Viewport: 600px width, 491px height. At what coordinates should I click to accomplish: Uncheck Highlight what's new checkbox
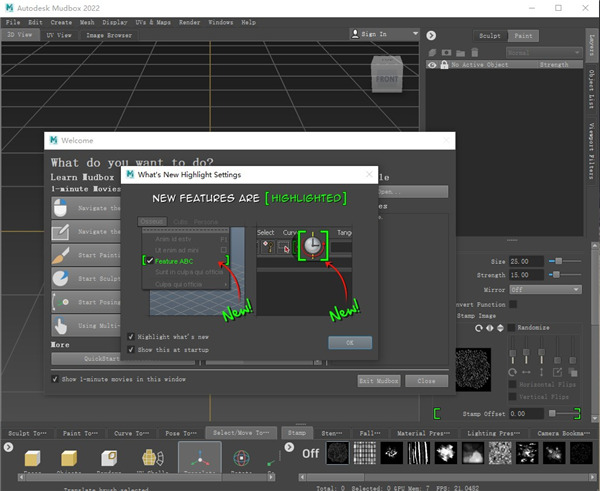131,338
